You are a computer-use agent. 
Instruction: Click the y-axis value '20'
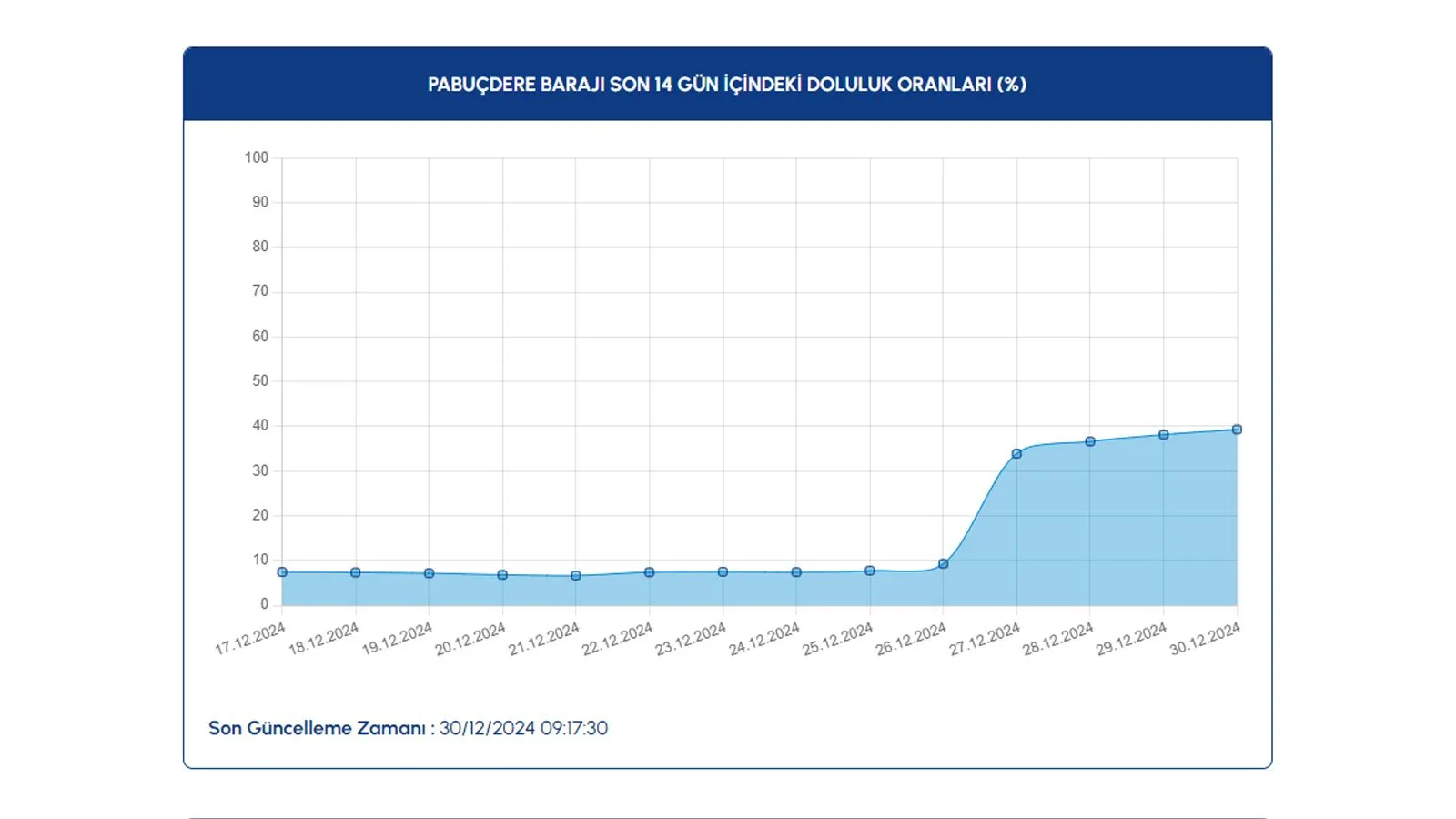[x=260, y=515]
